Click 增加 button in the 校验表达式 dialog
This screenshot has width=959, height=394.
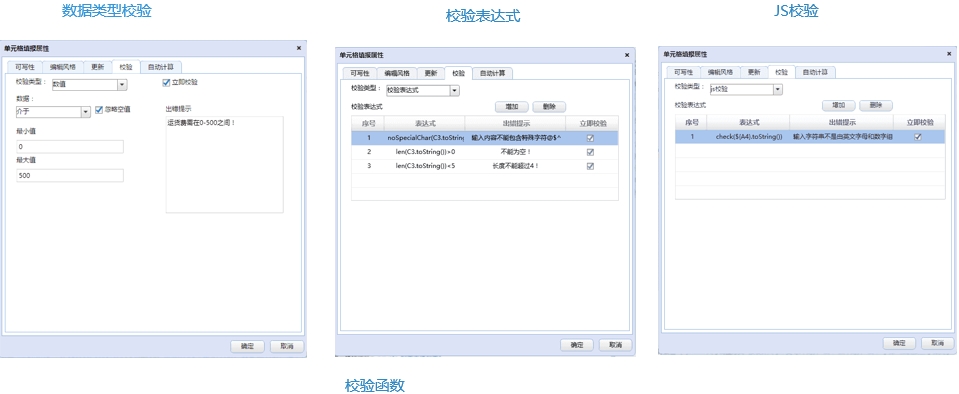coord(511,106)
